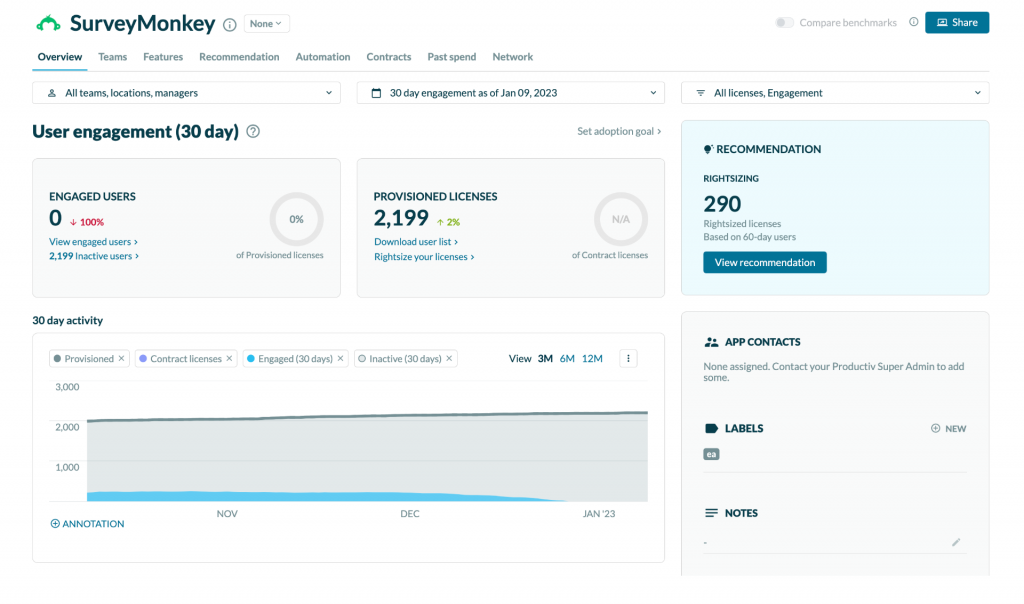Click the Engaged blue color dot
Image resolution: width=1024 pixels, height=604 pixels.
251,358
